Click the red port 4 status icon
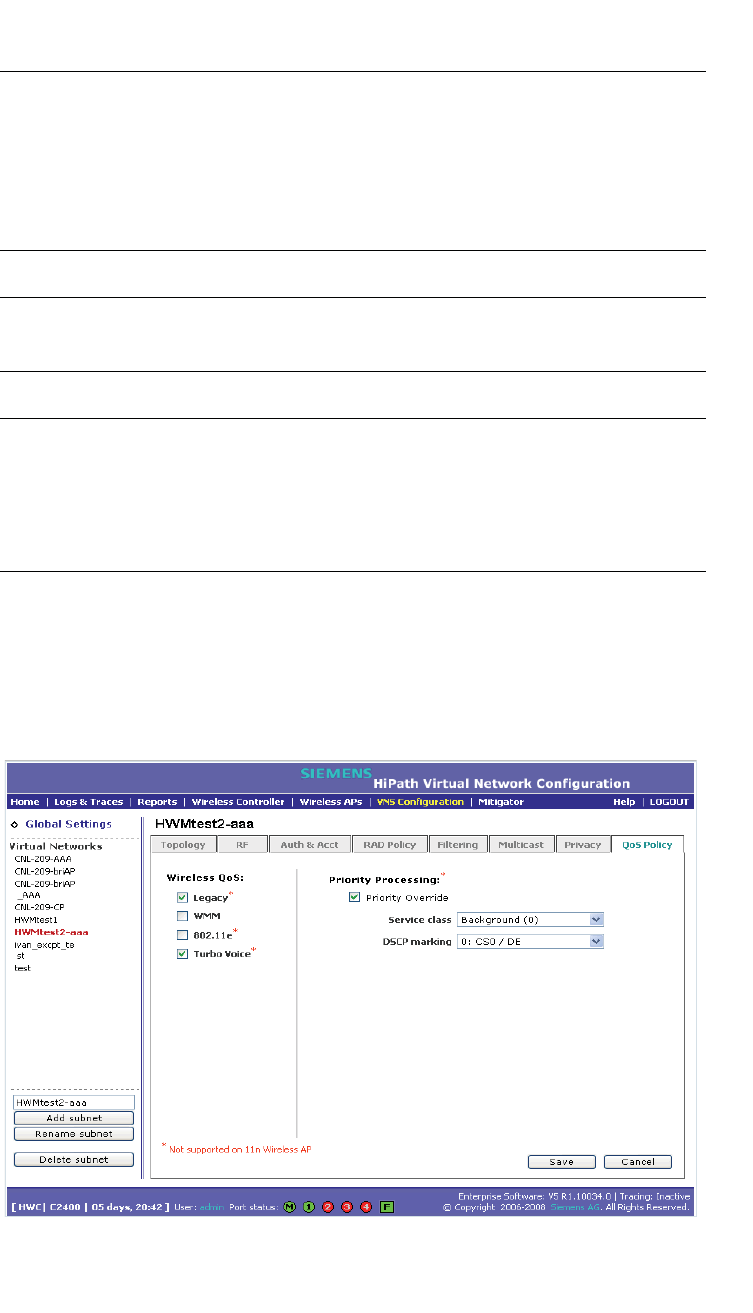Viewport: 753px width, 1313px height. tap(365, 1206)
